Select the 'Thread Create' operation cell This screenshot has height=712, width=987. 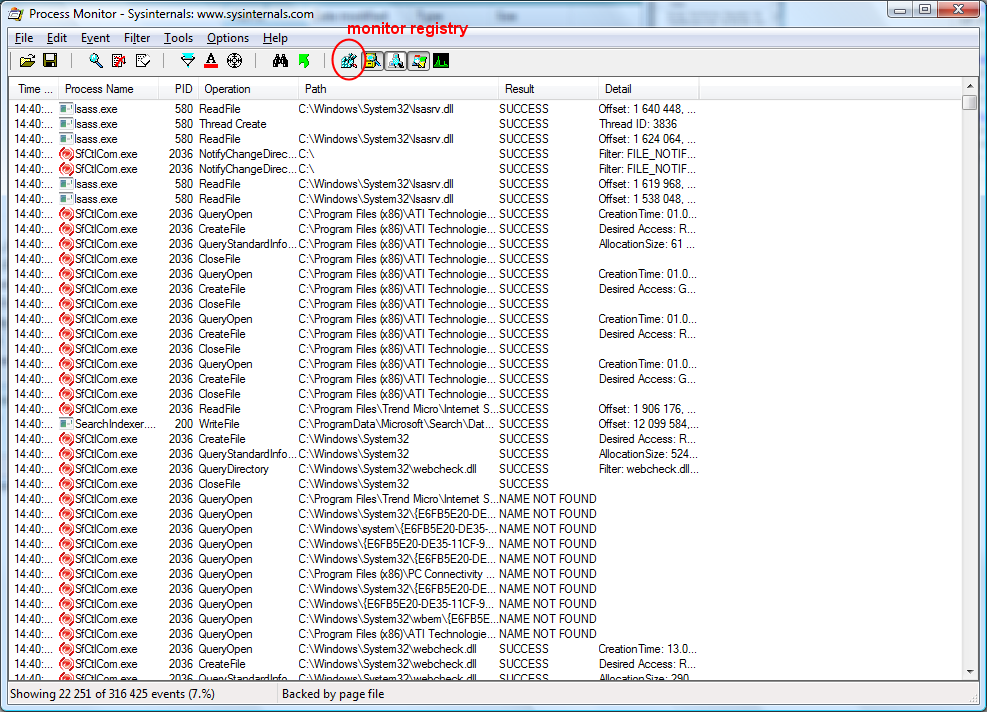coord(232,124)
